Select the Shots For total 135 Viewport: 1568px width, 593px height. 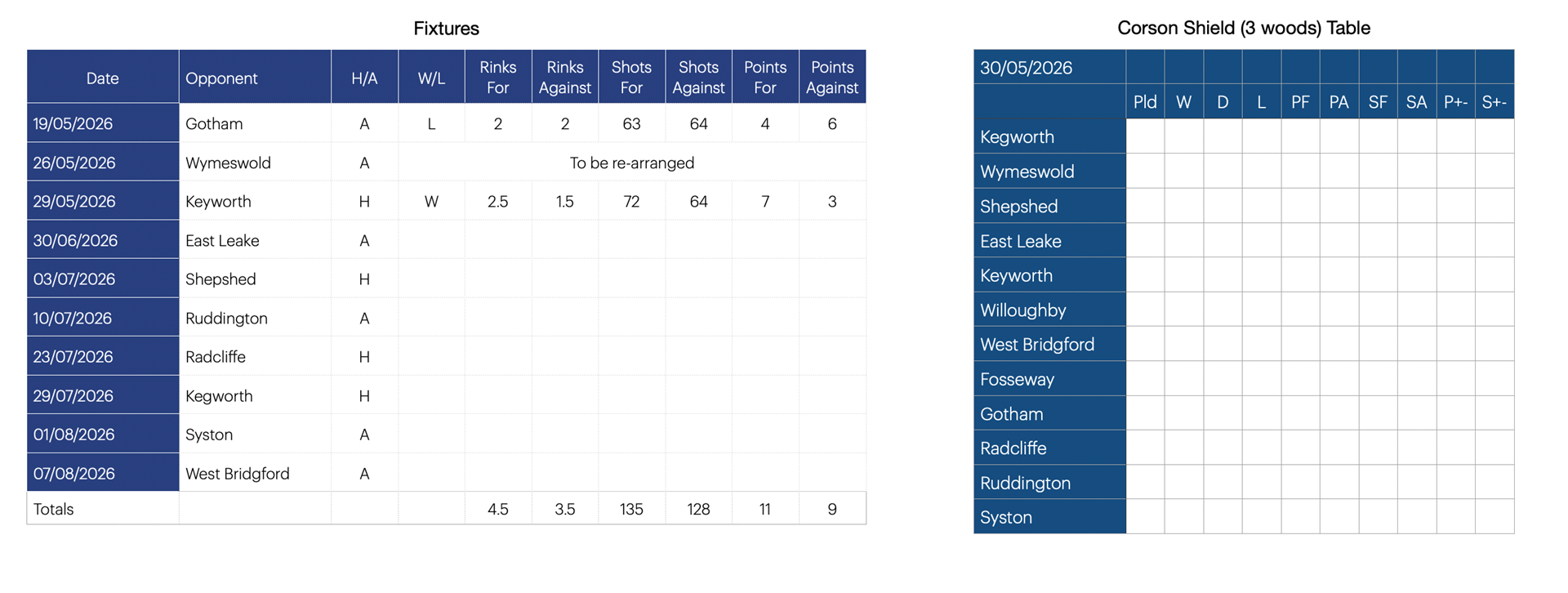(x=631, y=509)
